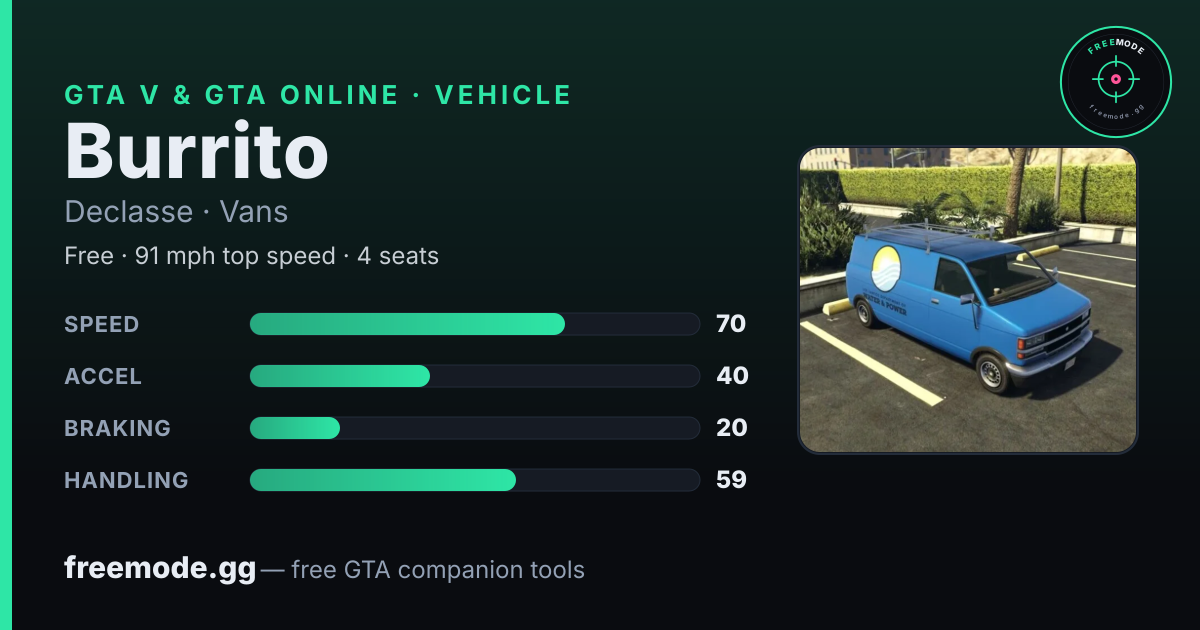Click the acceleration value 40
The height and width of the screenshot is (630, 1200).
pyautogui.click(x=732, y=376)
